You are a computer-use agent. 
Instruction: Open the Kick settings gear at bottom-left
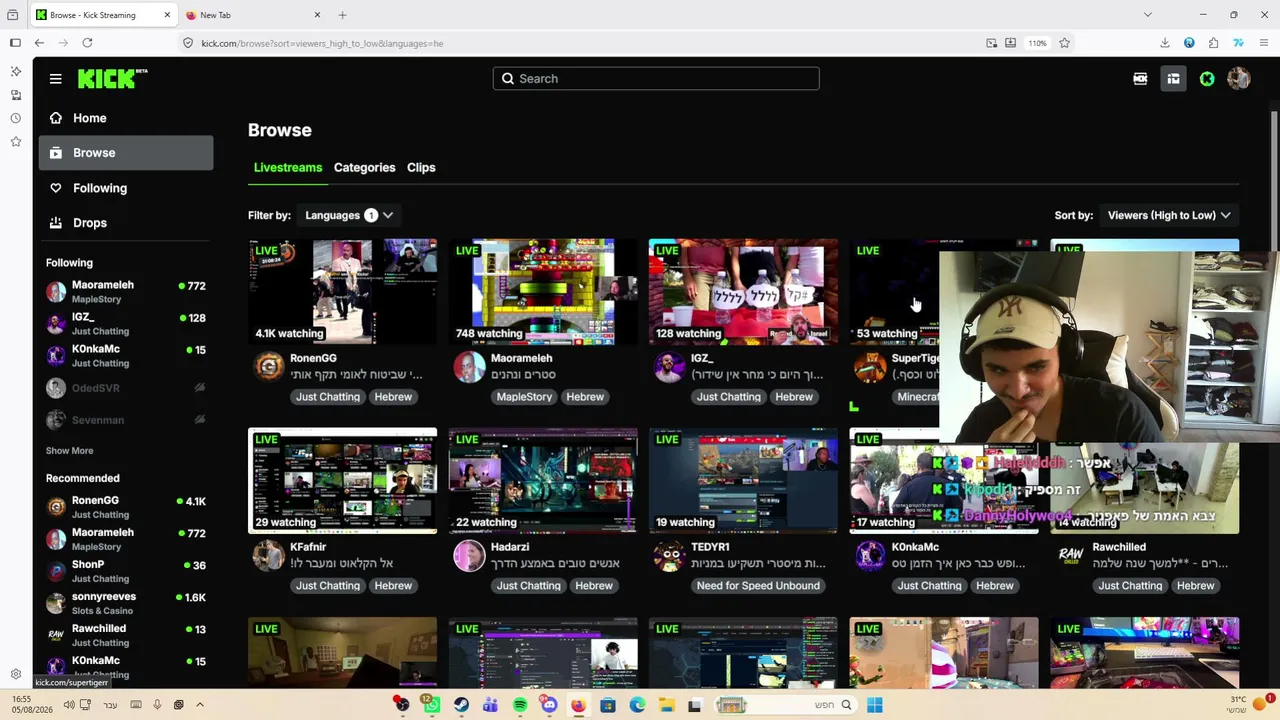click(x=15, y=675)
